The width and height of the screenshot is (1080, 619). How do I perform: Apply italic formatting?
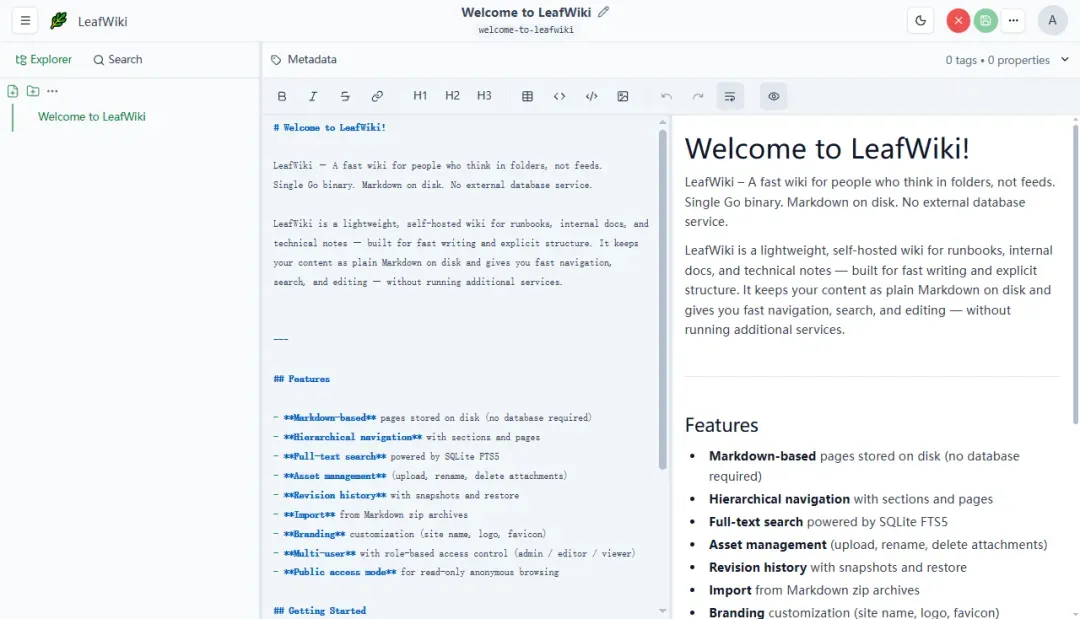(x=313, y=96)
